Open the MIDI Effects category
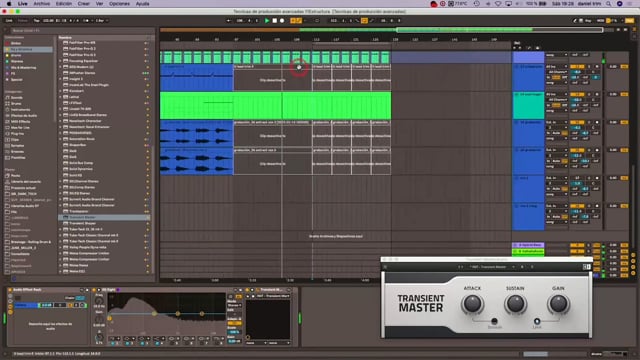Screen dimensions: 640x360 20,122
